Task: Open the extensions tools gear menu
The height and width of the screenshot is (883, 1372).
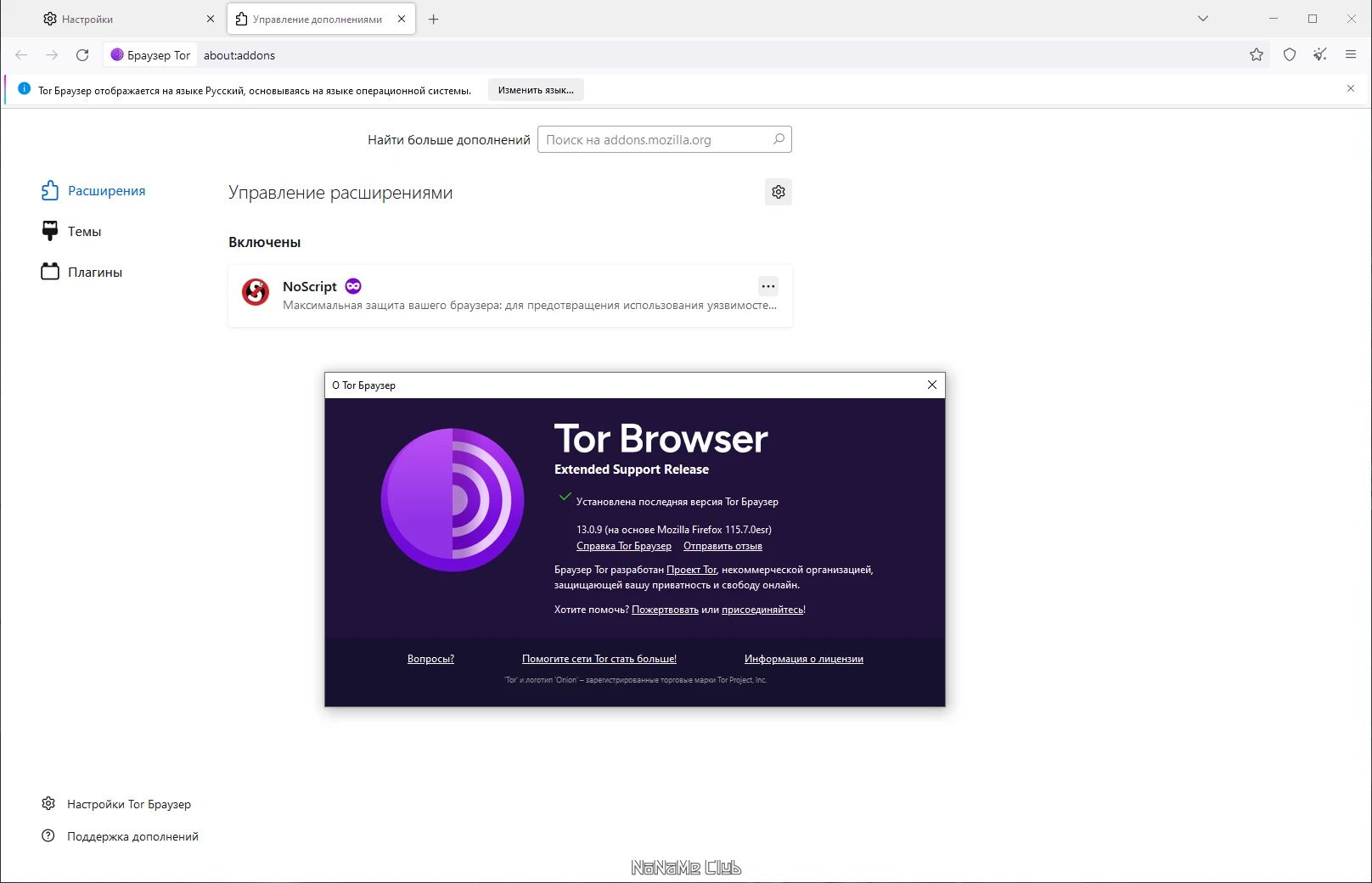Action: (779, 192)
